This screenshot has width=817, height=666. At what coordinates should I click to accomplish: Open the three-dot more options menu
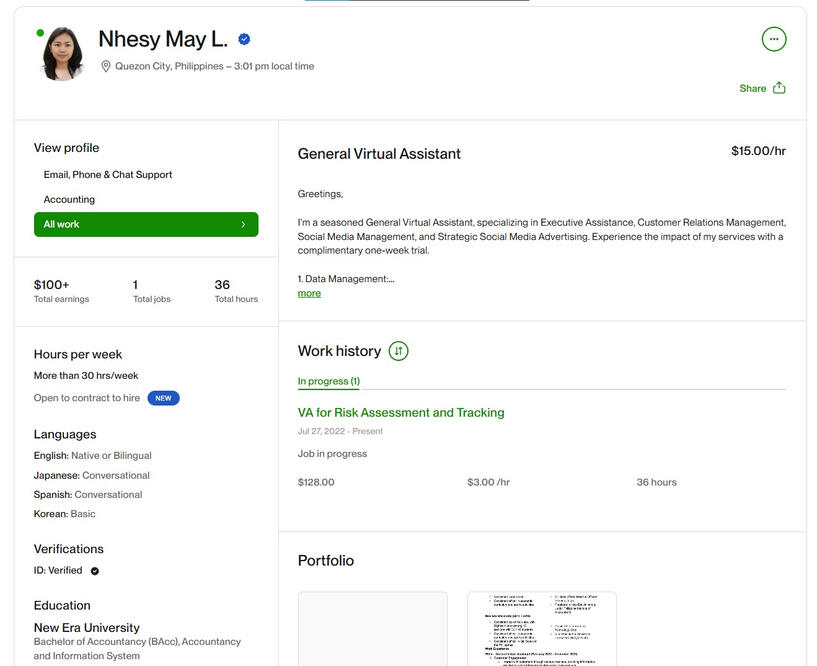(x=774, y=39)
